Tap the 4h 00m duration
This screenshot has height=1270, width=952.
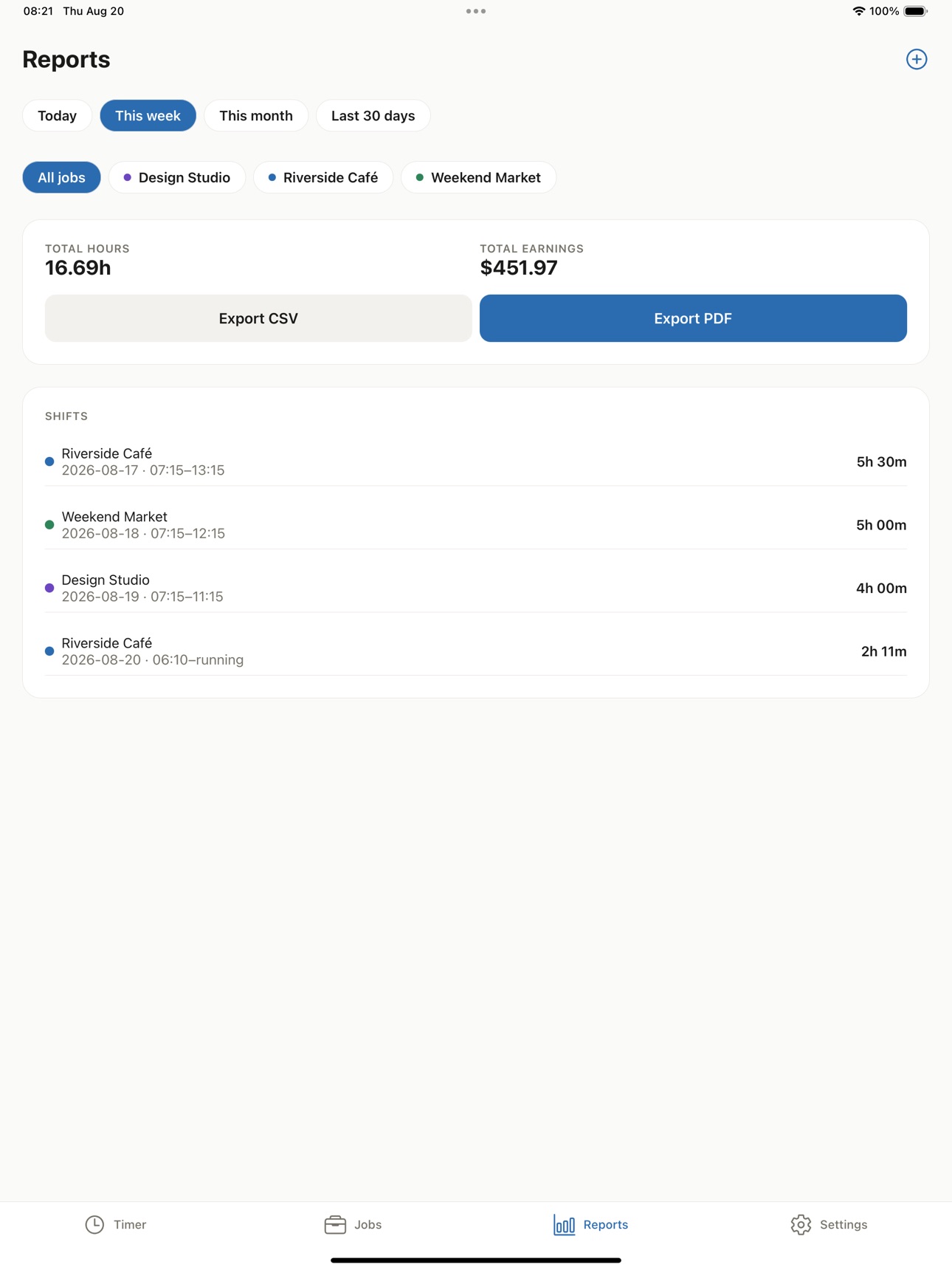tap(881, 588)
